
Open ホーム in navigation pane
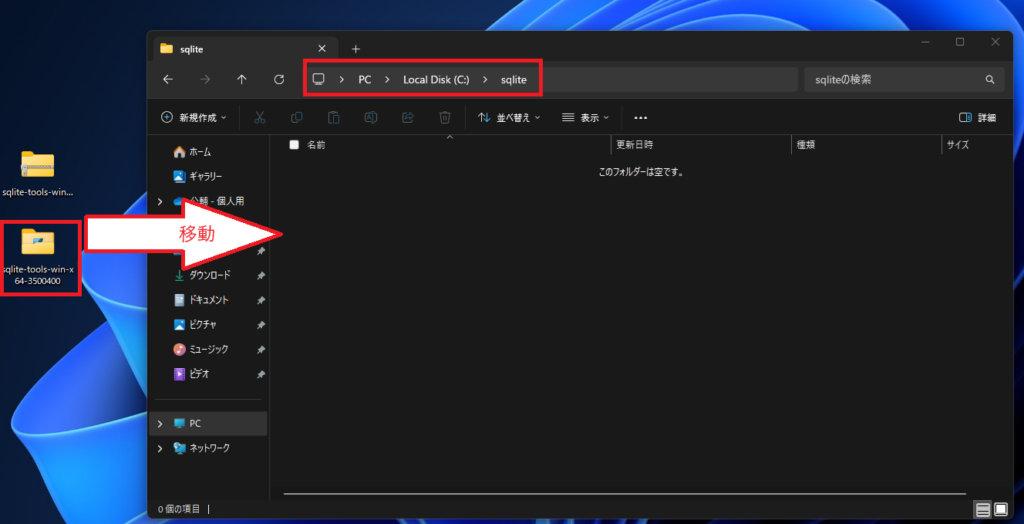tap(192, 152)
